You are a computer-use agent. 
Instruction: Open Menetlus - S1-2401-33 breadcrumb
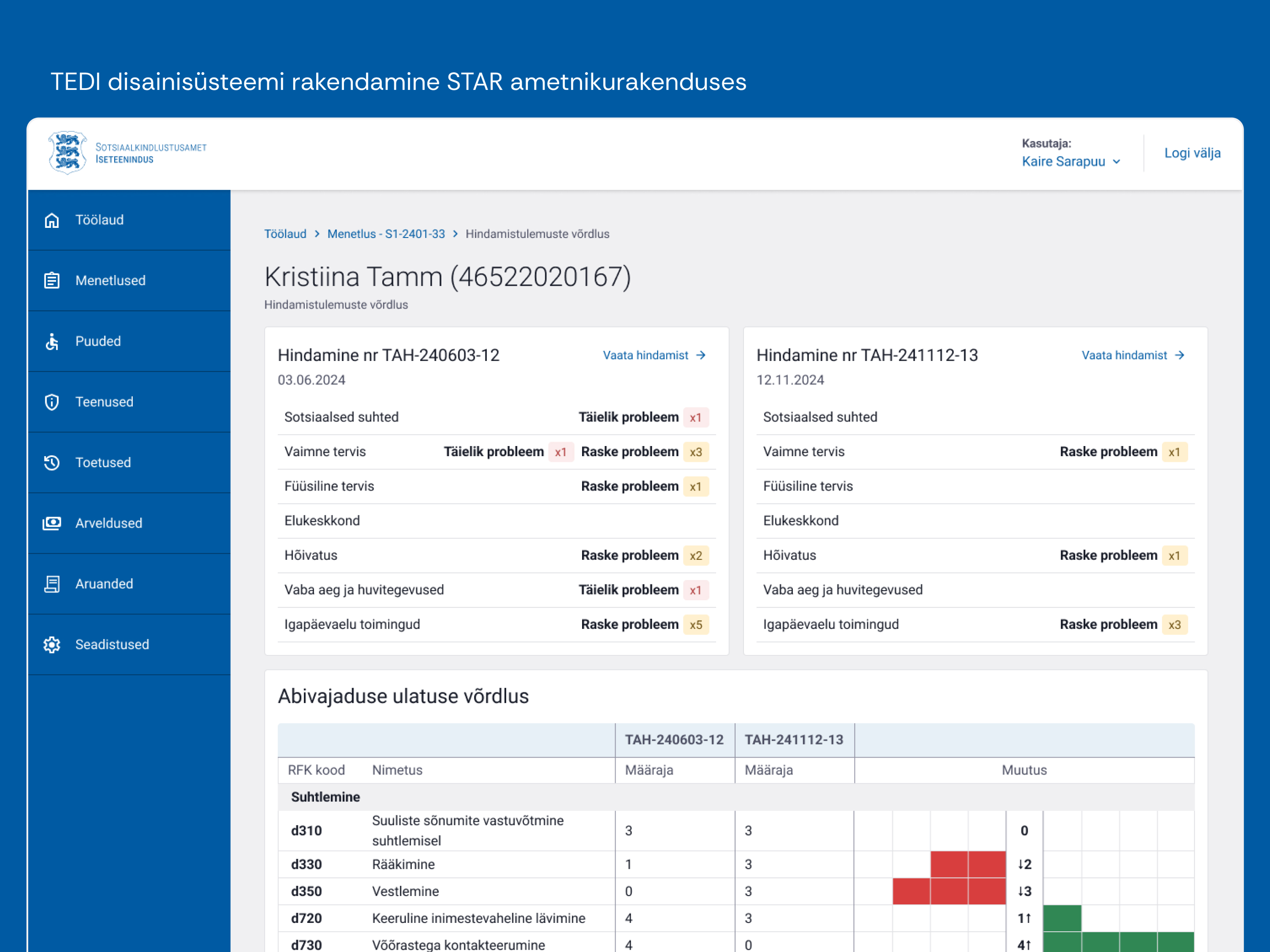(386, 234)
